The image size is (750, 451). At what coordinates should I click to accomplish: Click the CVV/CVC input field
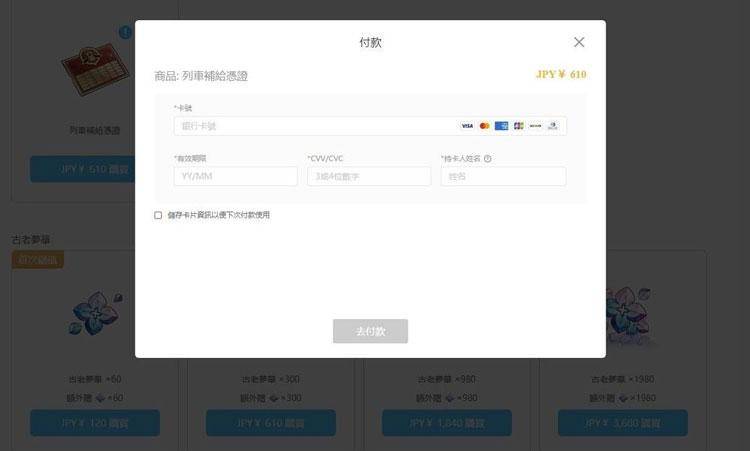coord(369,176)
